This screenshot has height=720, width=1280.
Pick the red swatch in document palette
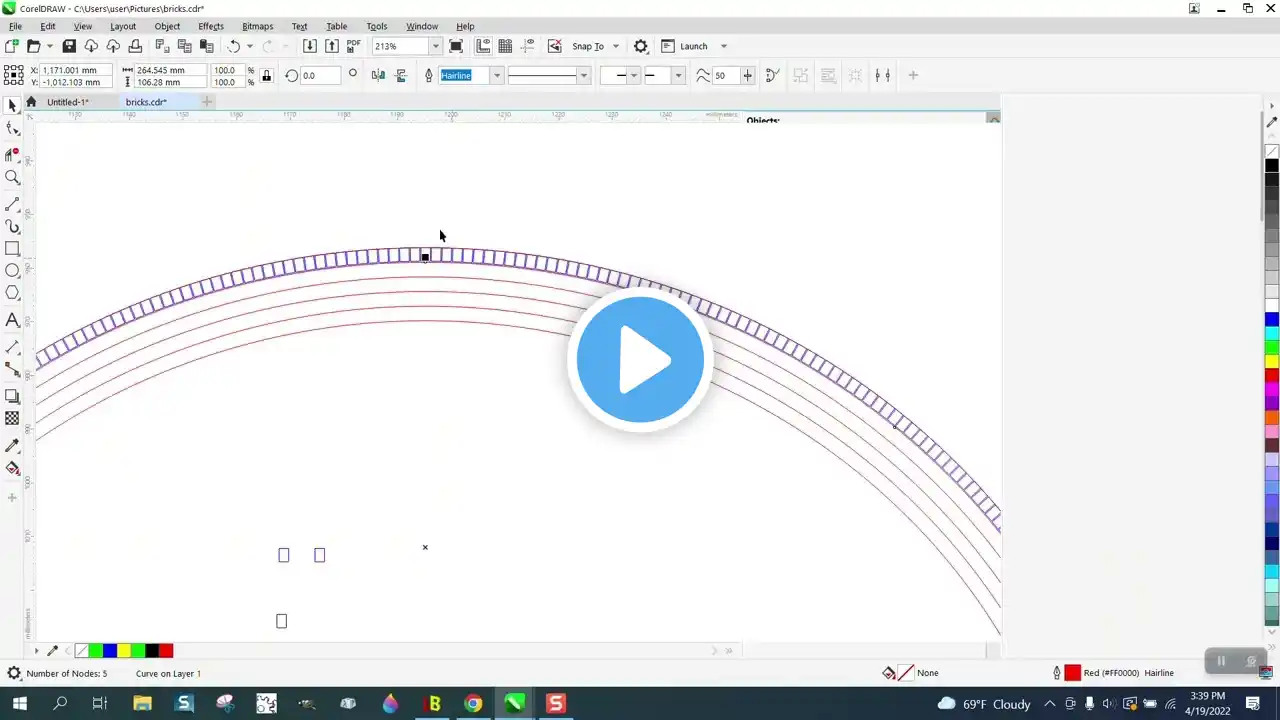(166, 651)
